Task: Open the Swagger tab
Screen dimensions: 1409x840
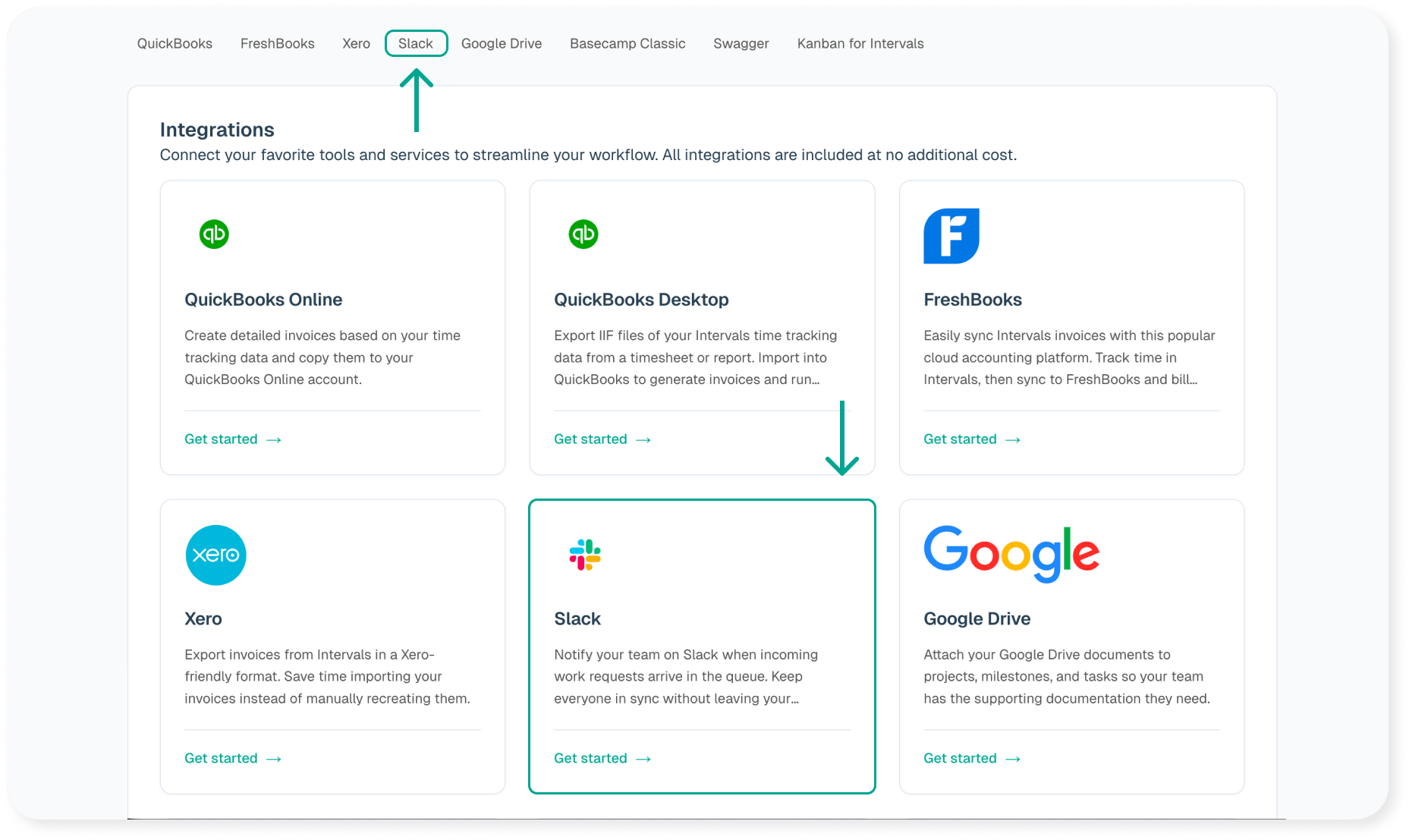Action: tap(741, 44)
